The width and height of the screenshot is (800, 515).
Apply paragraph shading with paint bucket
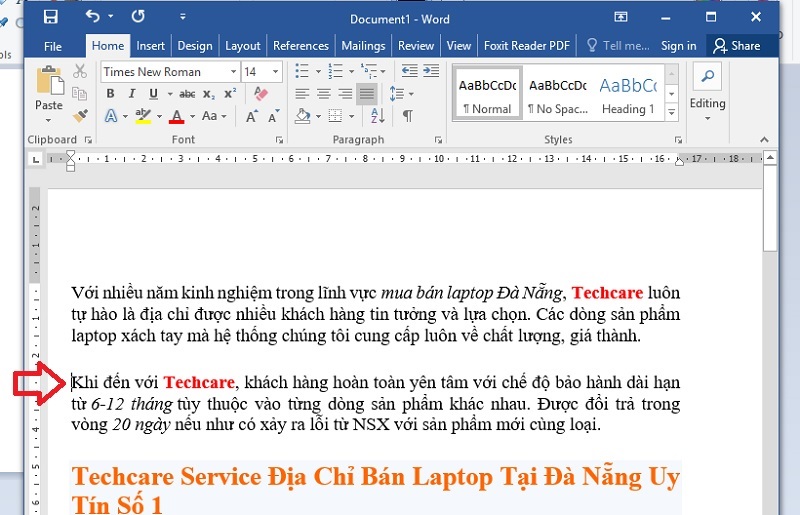pyautogui.click(x=303, y=116)
